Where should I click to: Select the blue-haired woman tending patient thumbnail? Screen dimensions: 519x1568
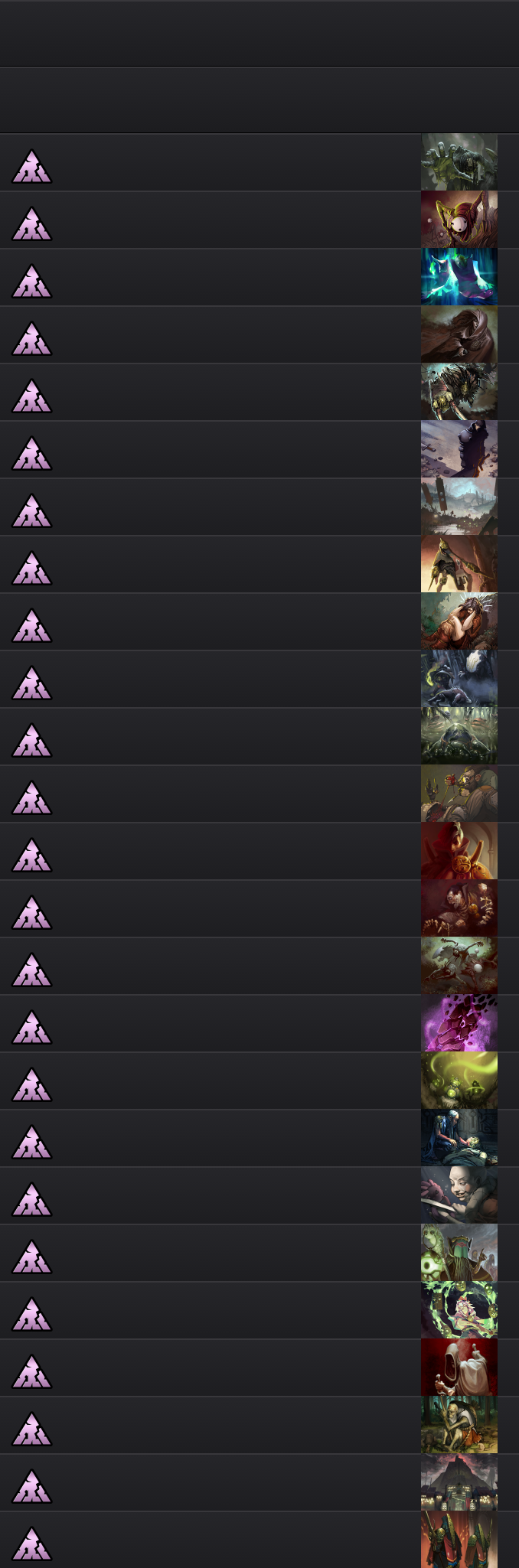(459, 1138)
